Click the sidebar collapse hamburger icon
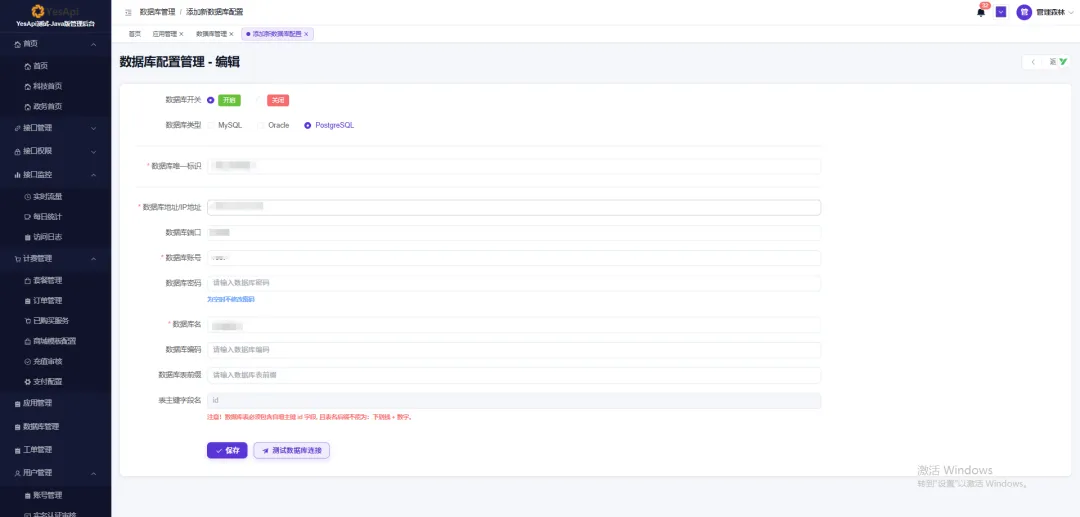Image resolution: width=1080 pixels, height=517 pixels. 128,12
